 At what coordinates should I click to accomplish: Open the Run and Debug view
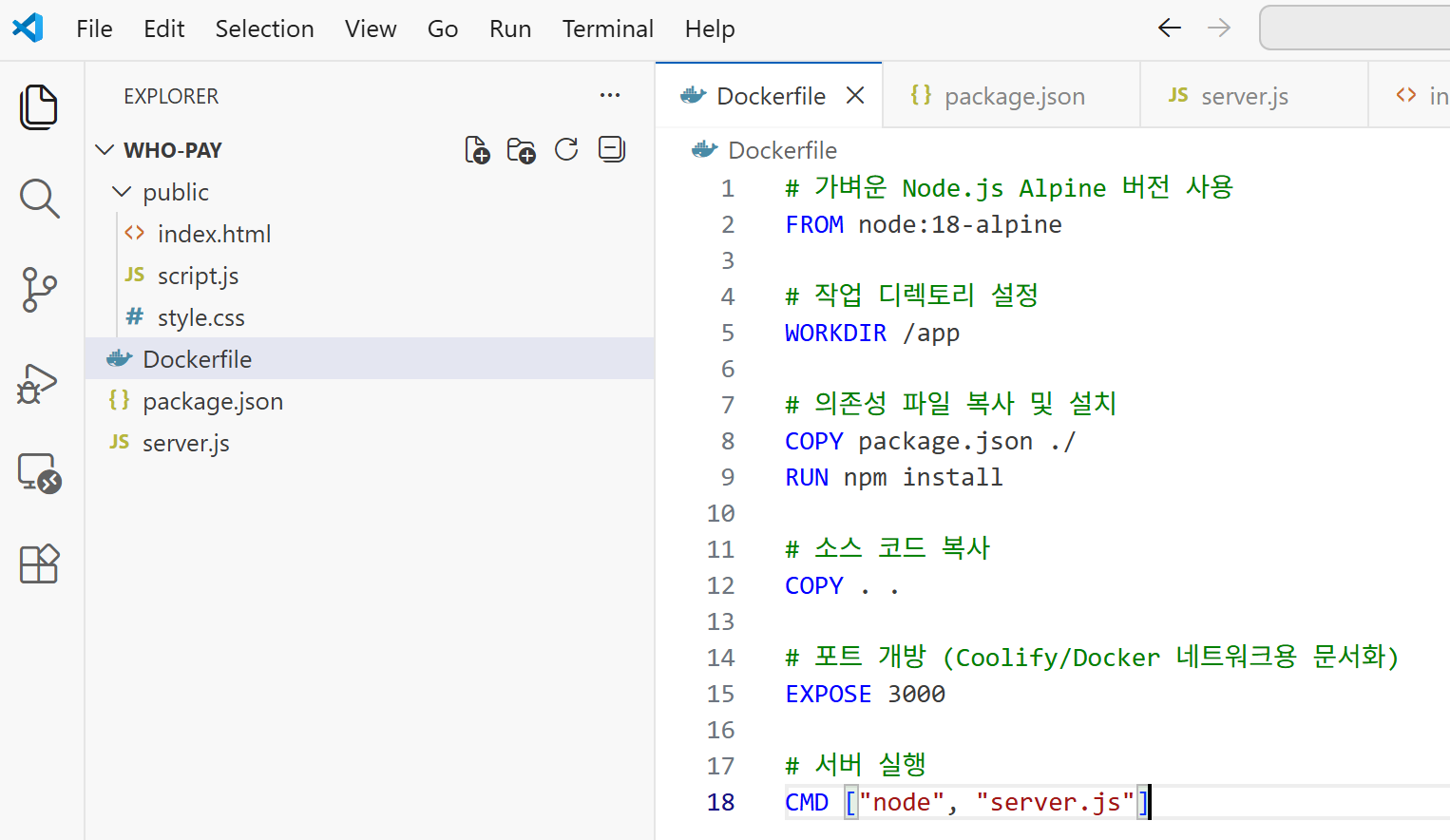tap(39, 383)
